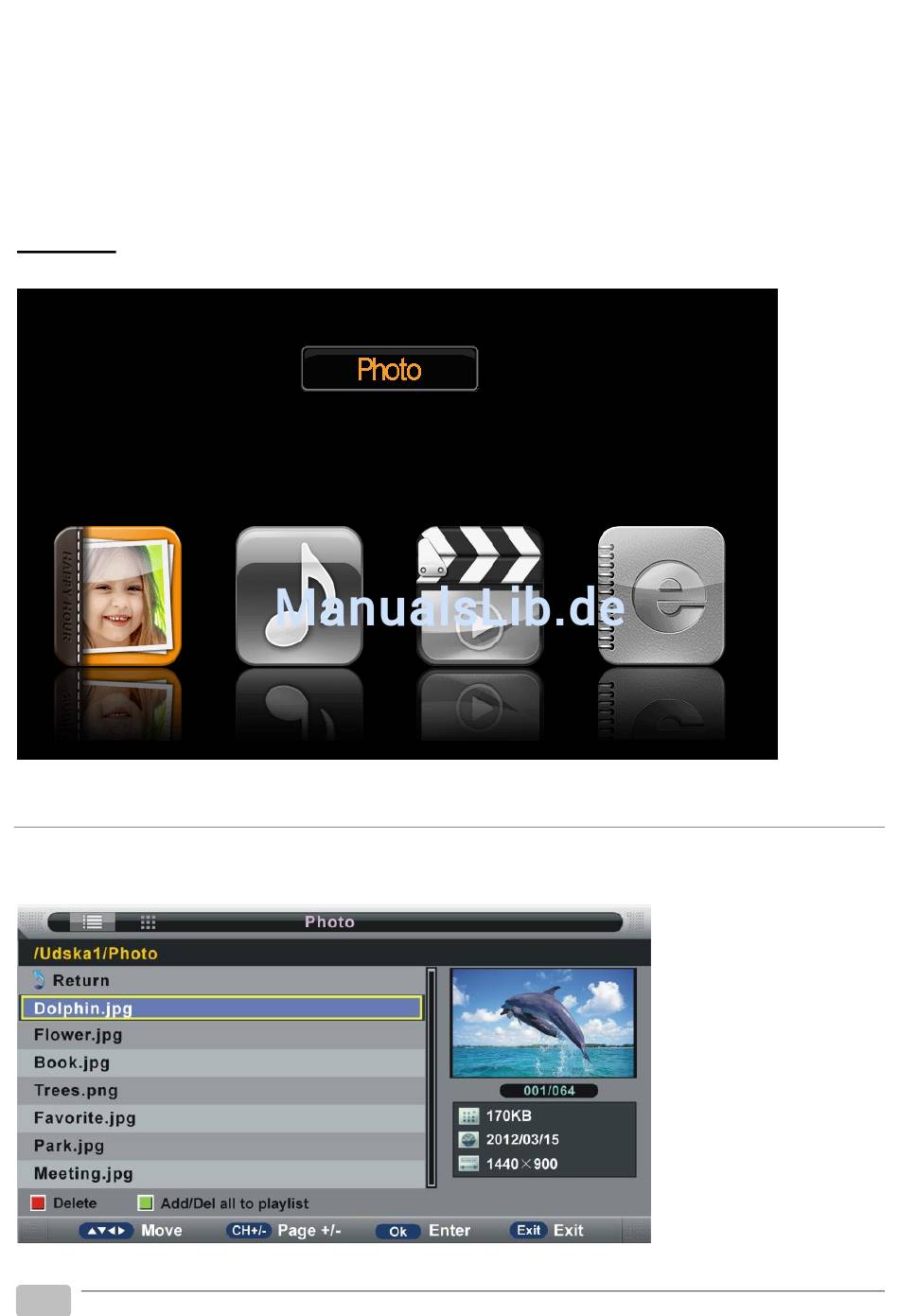Switch to list view icon
The height and width of the screenshot is (1316, 899).
[x=93, y=921]
